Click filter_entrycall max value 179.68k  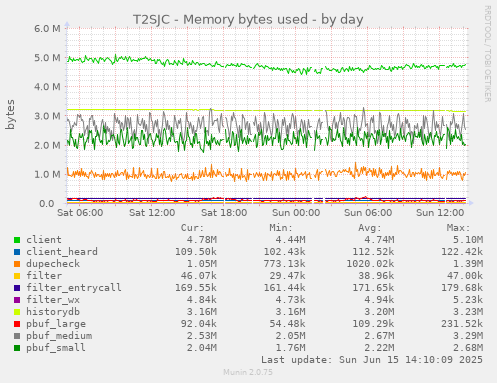[x=462, y=288]
